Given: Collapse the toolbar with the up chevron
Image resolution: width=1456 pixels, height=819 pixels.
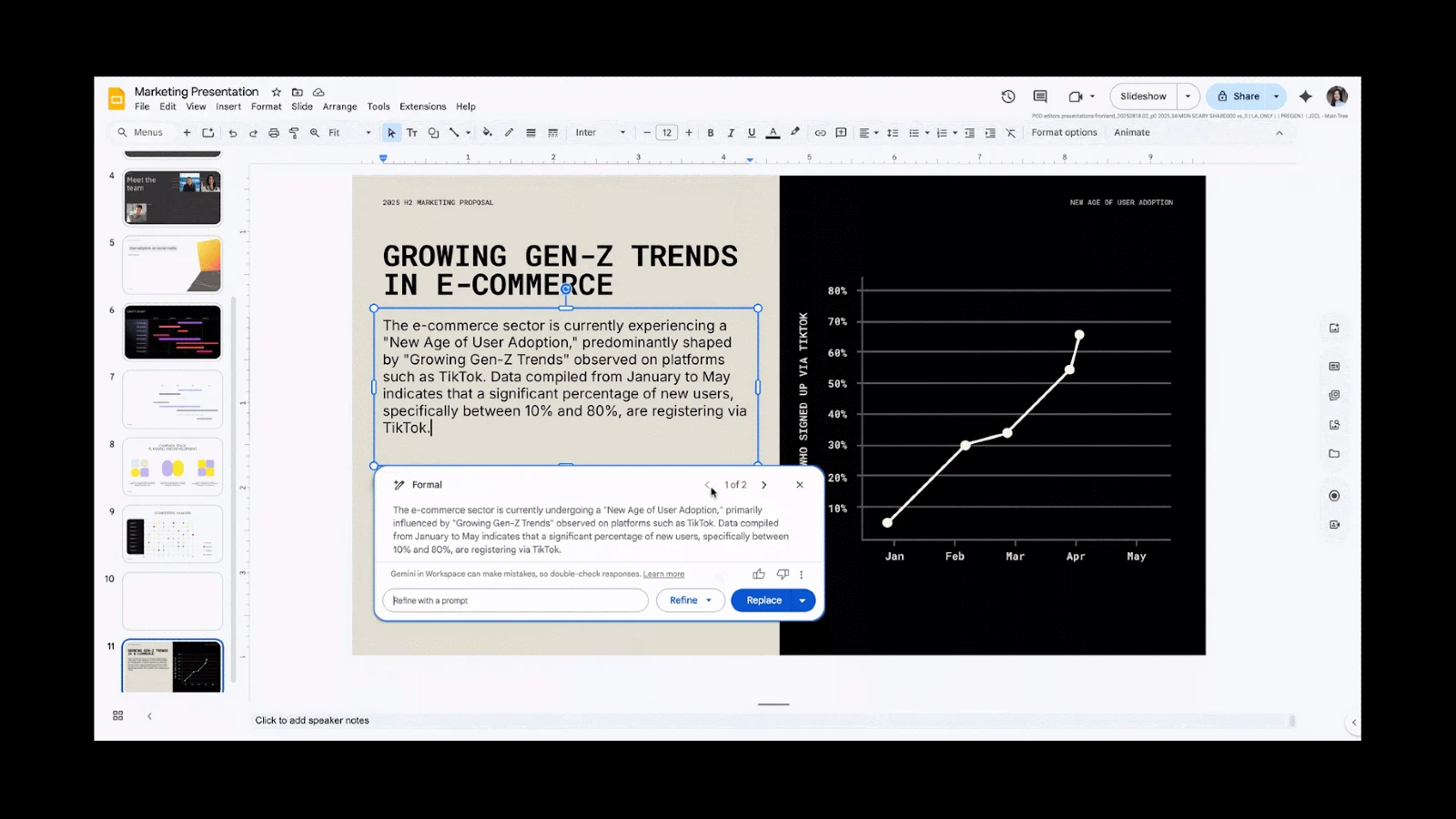Looking at the screenshot, I should point(1279,133).
